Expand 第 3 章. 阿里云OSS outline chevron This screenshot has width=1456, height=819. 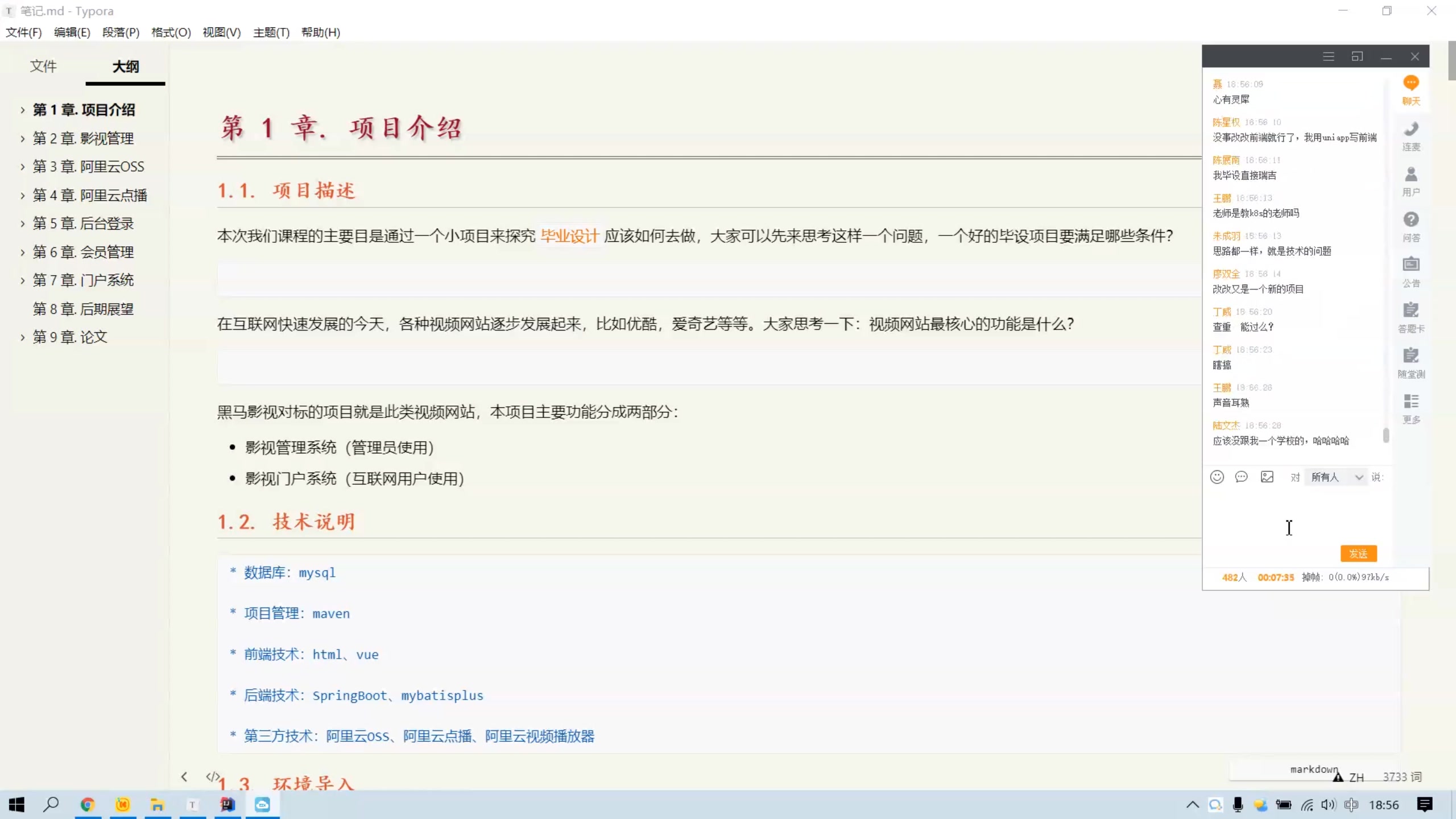coord(23,167)
